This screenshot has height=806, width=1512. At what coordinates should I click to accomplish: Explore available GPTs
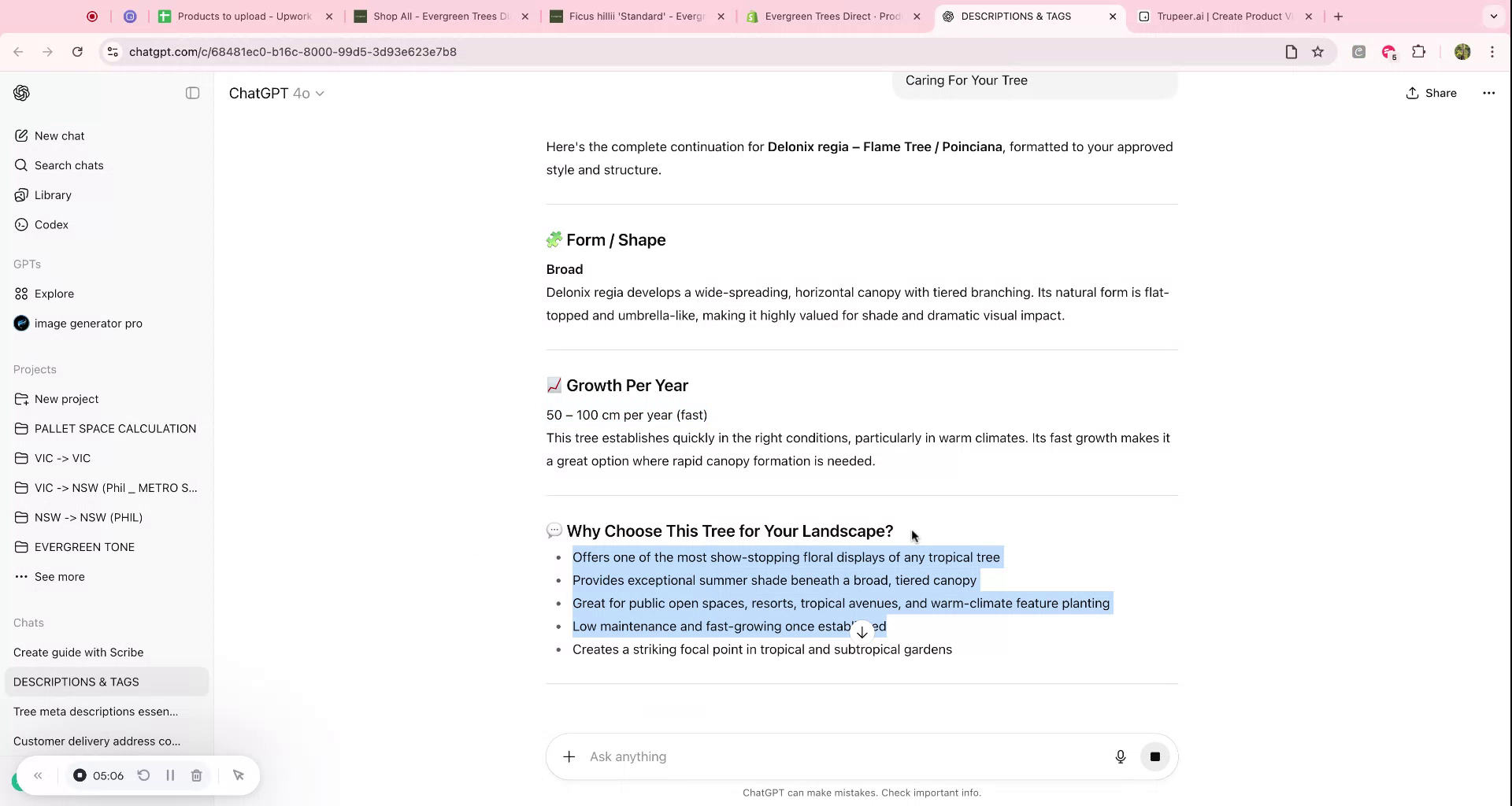54,293
